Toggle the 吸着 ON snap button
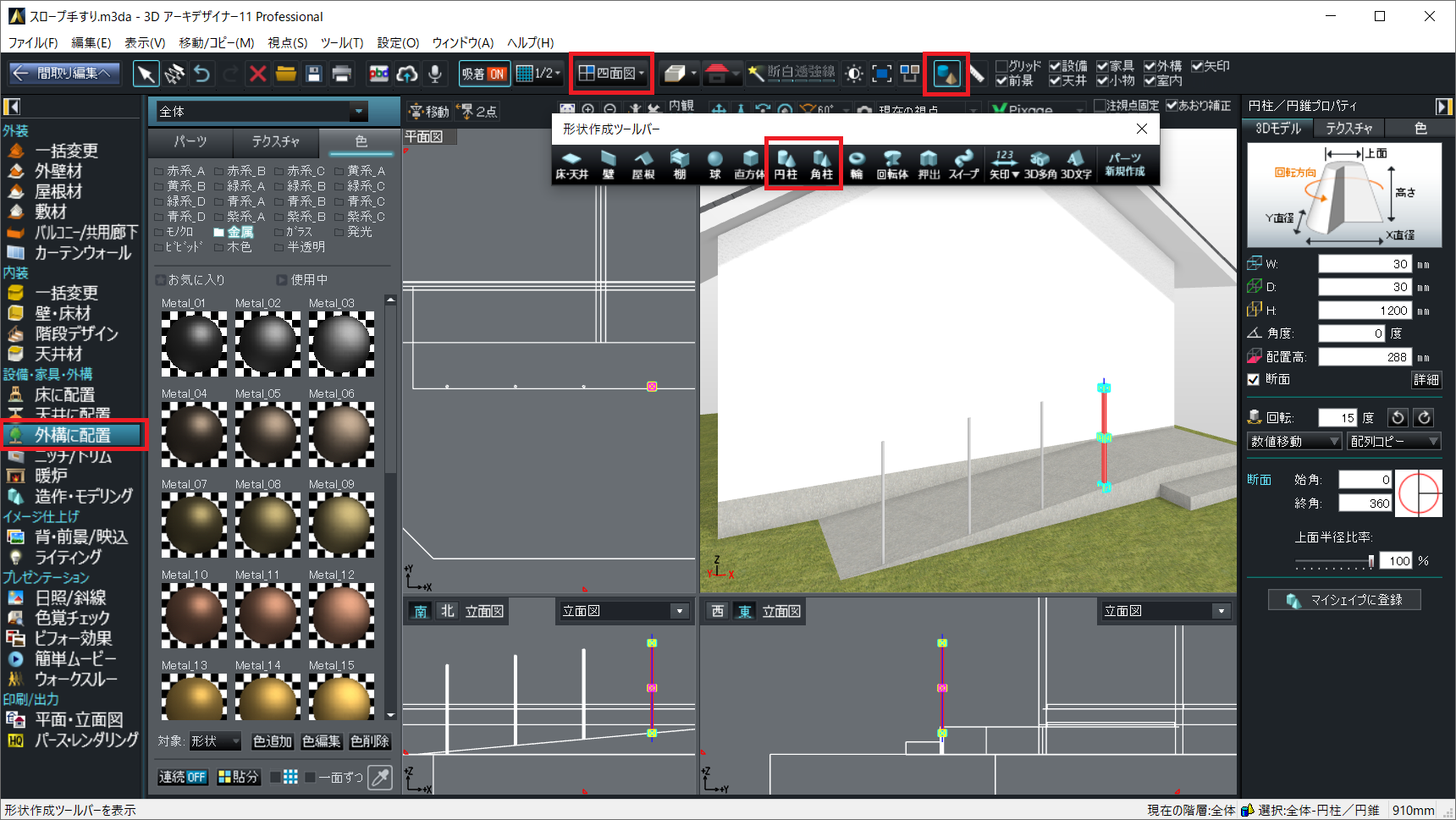 [x=483, y=74]
